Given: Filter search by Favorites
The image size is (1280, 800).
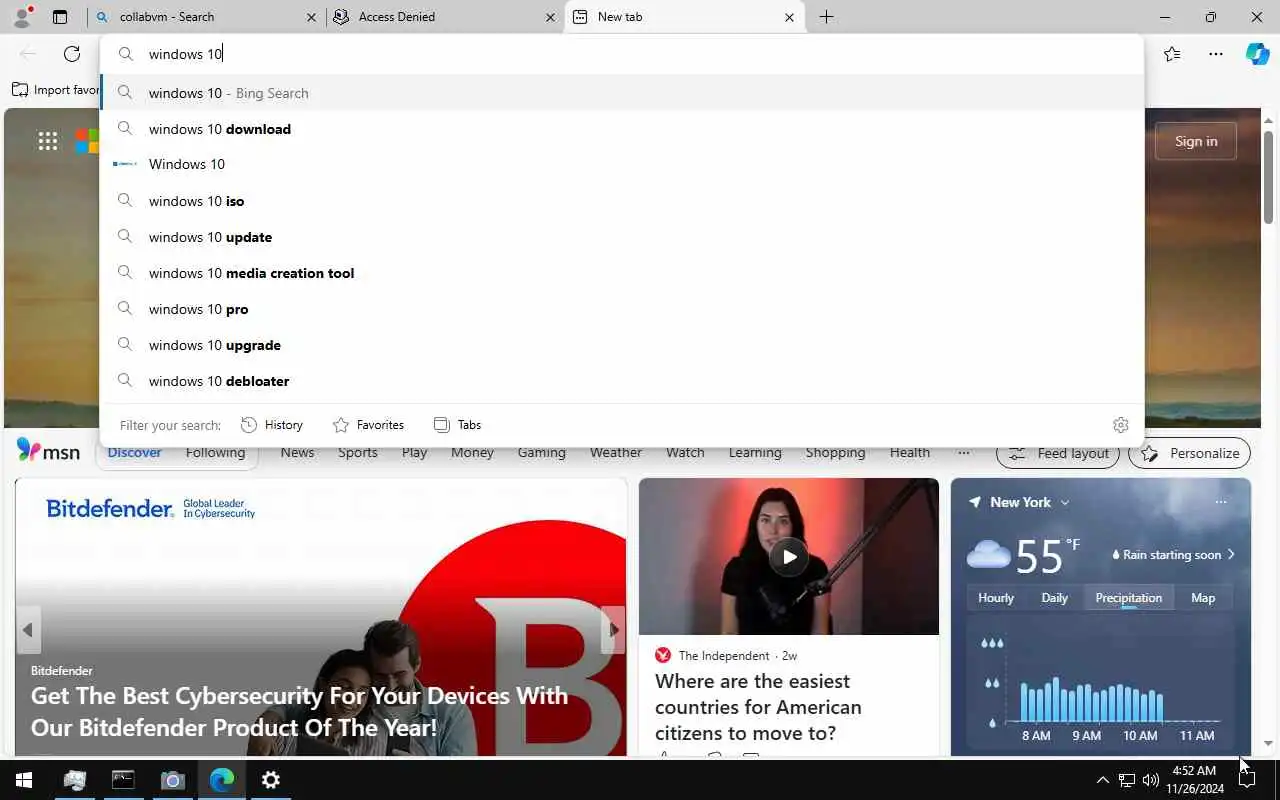Looking at the screenshot, I should [368, 425].
